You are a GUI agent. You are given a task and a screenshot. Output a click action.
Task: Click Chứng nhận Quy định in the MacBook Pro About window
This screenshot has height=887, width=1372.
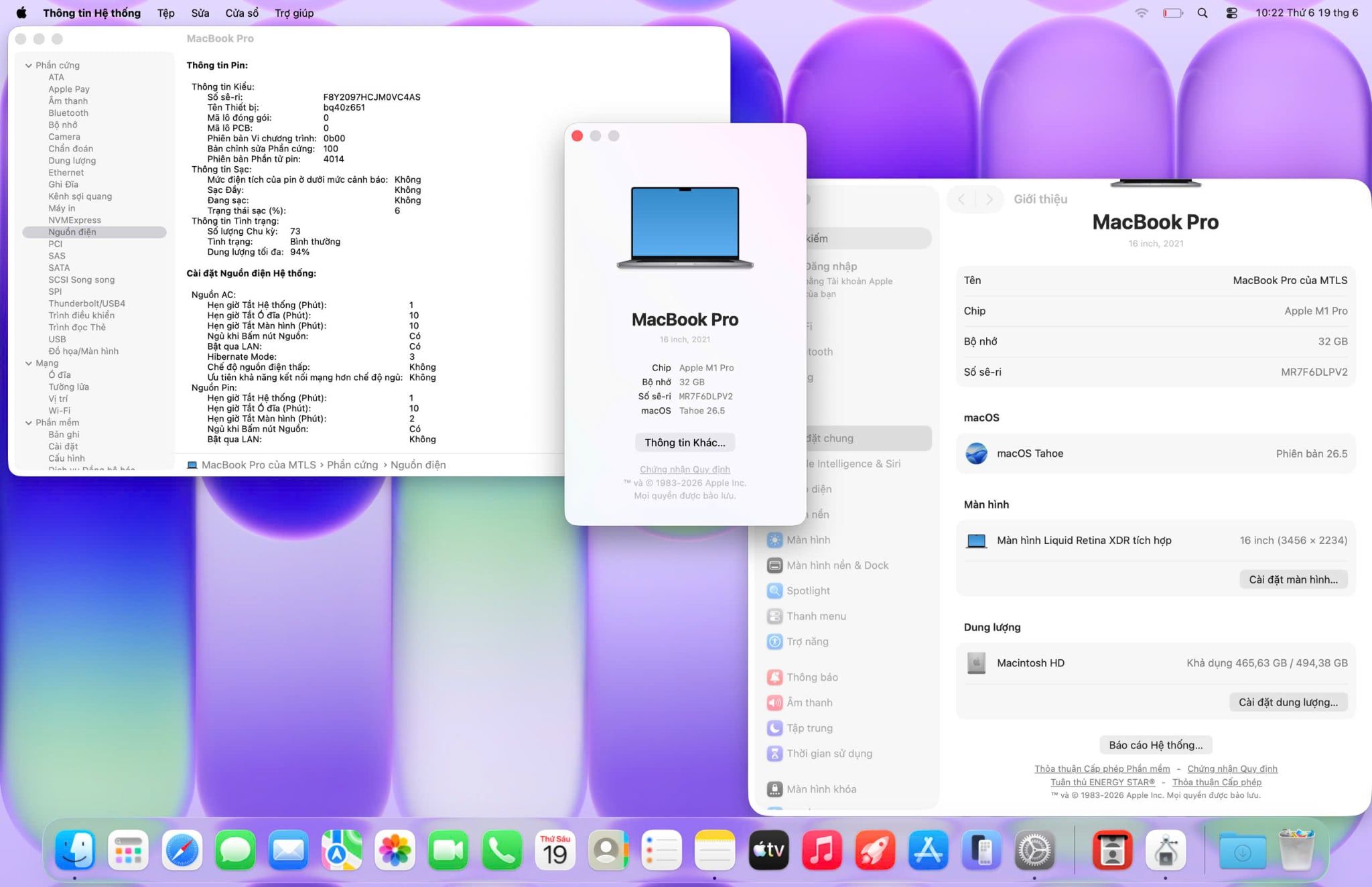(x=685, y=470)
